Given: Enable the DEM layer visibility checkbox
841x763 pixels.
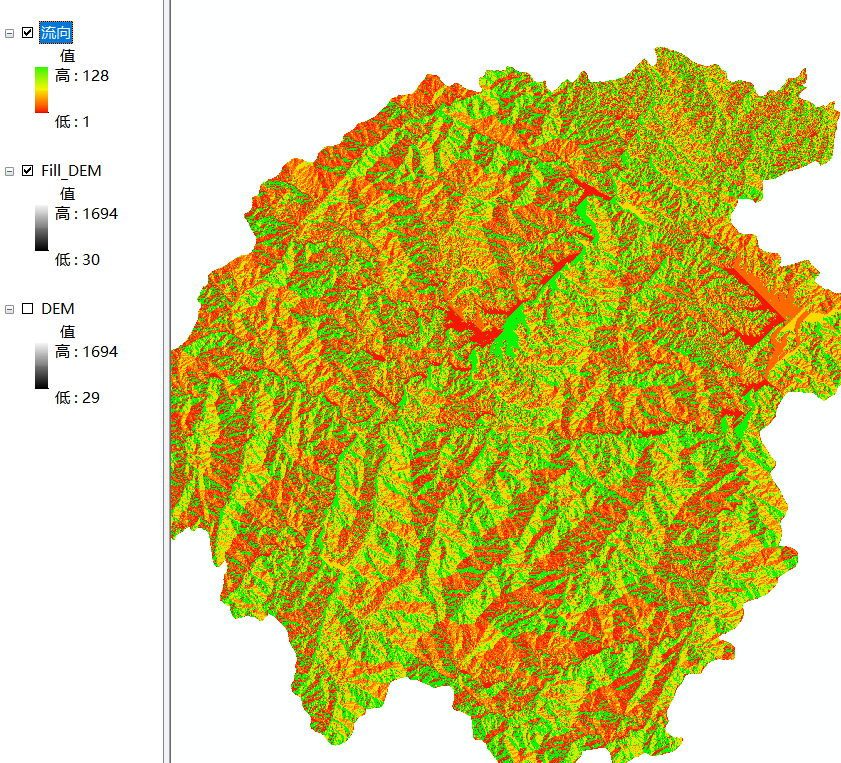Looking at the screenshot, I should click(x=27, y=309).
